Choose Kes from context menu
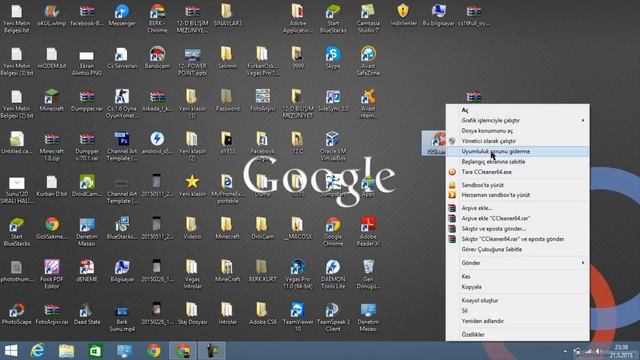The width and height of the screenshot is (640, 360). tap(518, 276)
